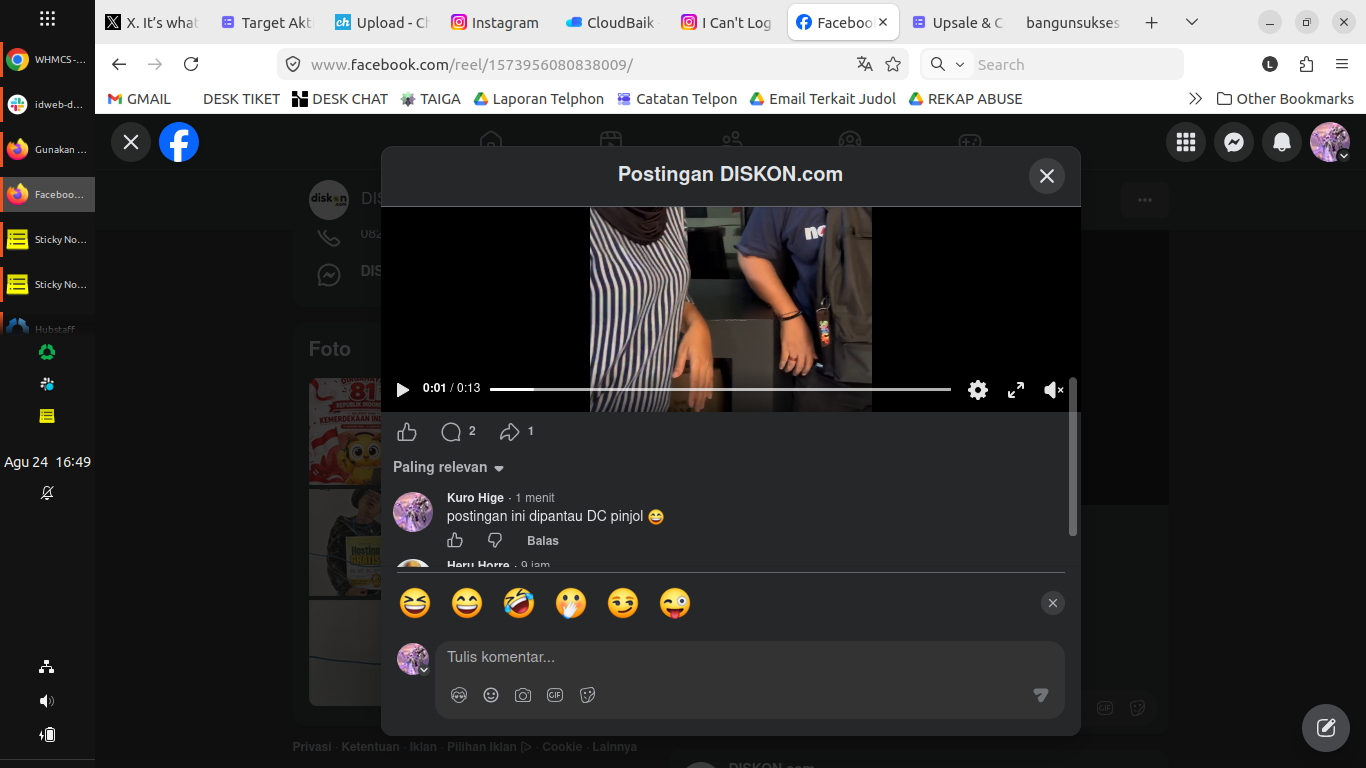
Task: Pick the smirking face emoji
Action: [623, 603]
